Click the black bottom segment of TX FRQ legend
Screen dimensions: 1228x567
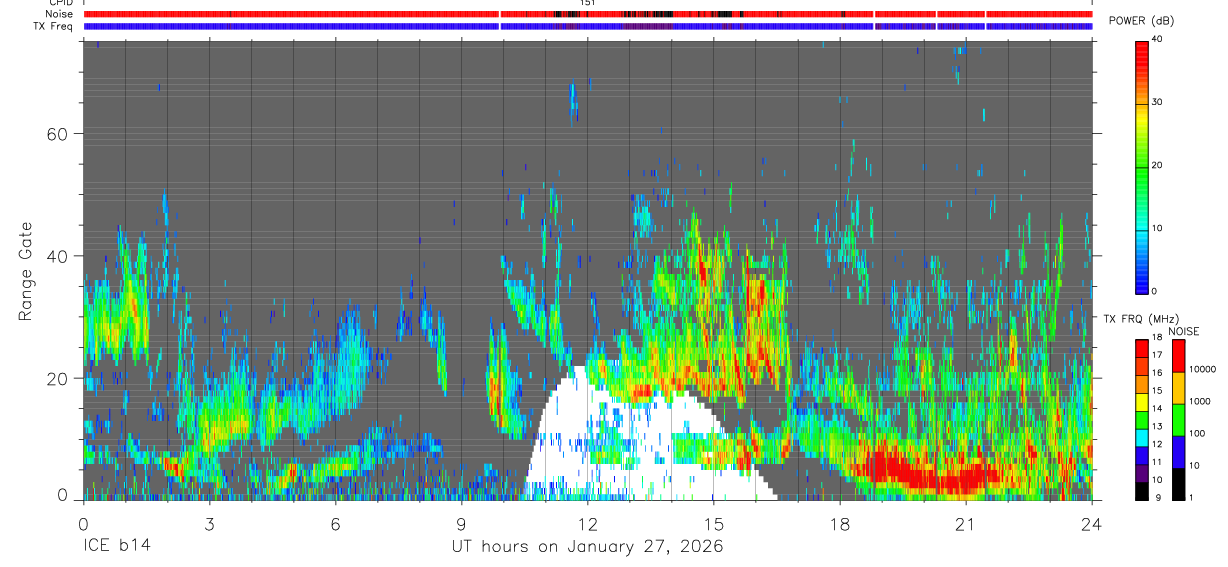tap(1142, 490)
